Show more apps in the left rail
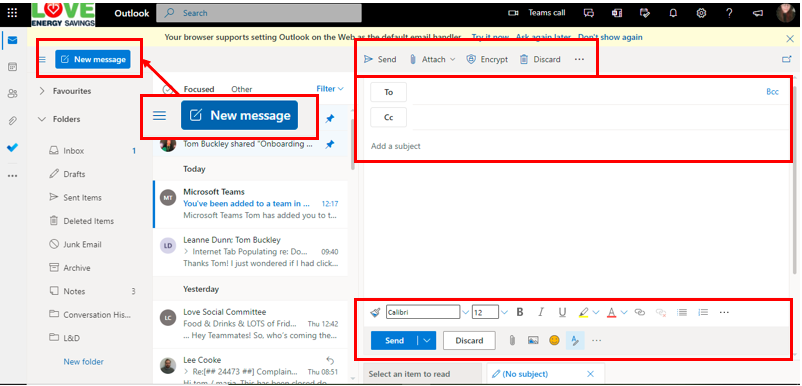This screenshot has width=802, height=386. pyautogui.click(x=12, y=176)
